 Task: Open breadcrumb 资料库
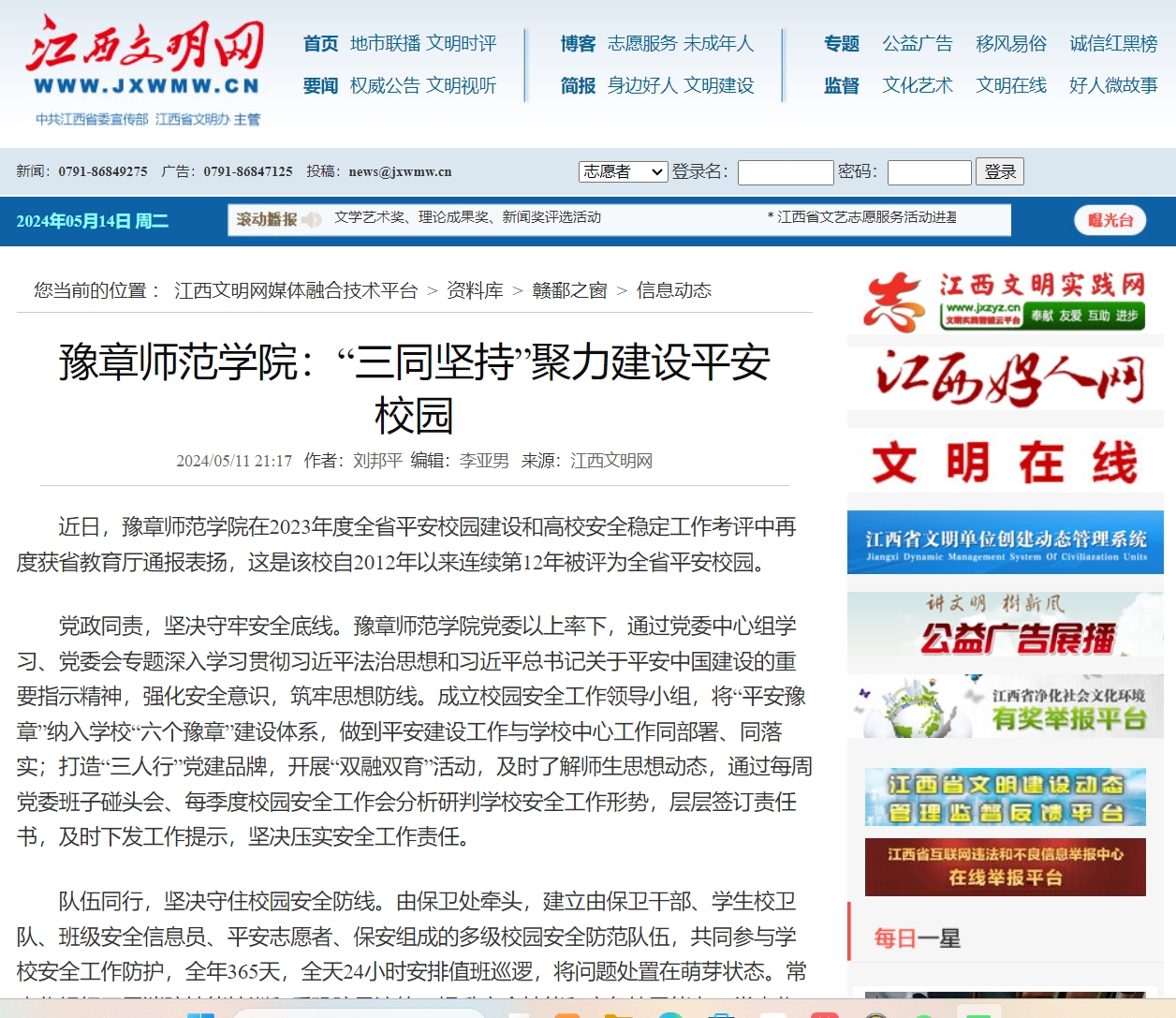coord(475,290)
